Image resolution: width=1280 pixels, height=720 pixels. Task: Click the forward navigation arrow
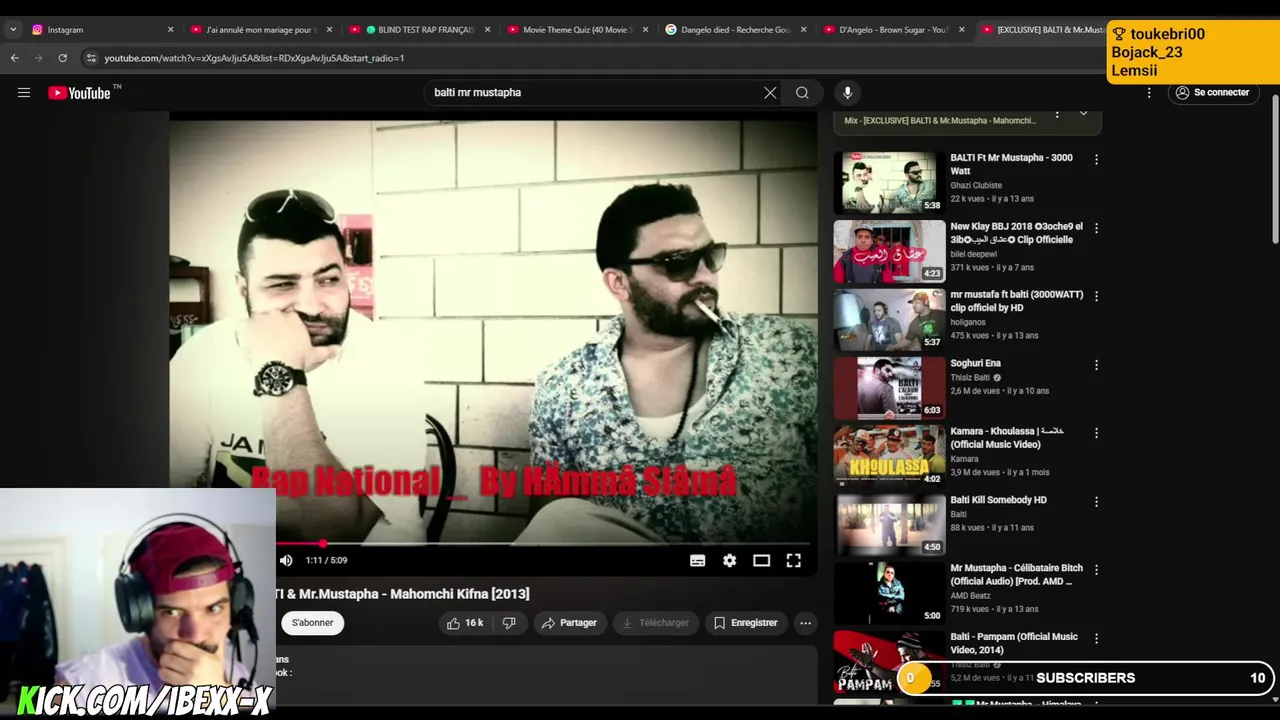39,58
